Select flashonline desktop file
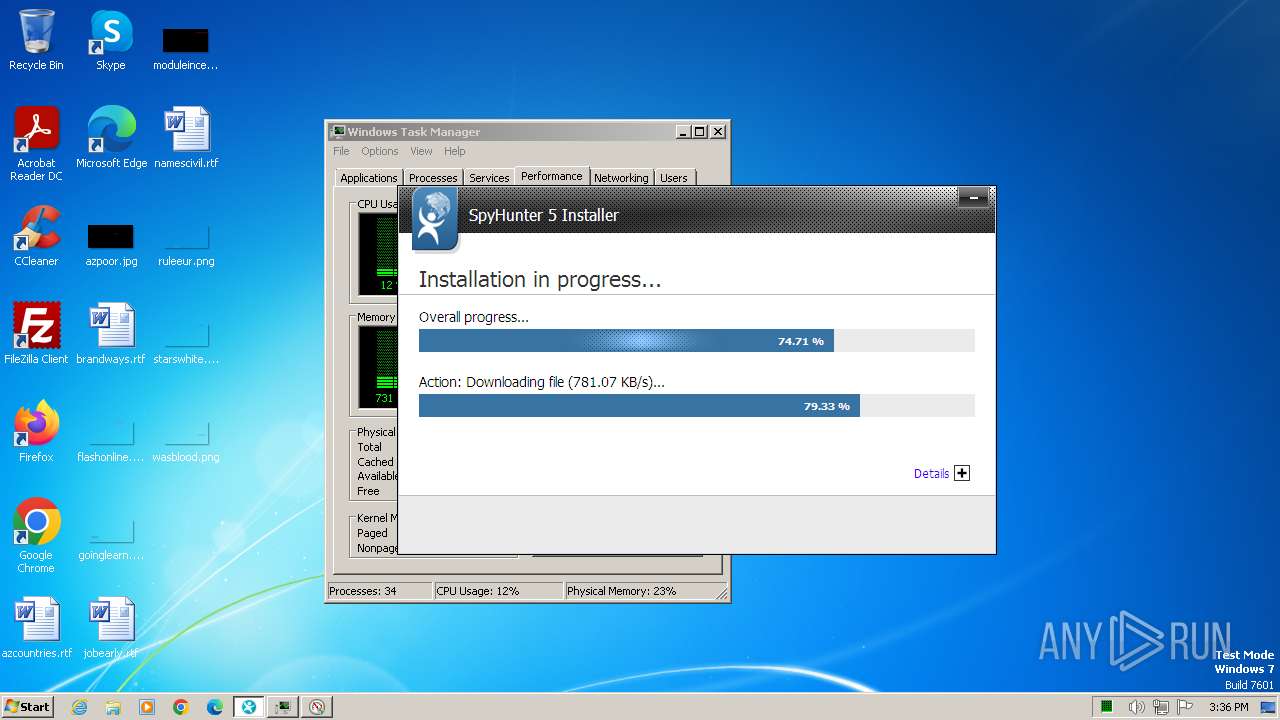The image size is (1280, 720). tap(111, 440)
